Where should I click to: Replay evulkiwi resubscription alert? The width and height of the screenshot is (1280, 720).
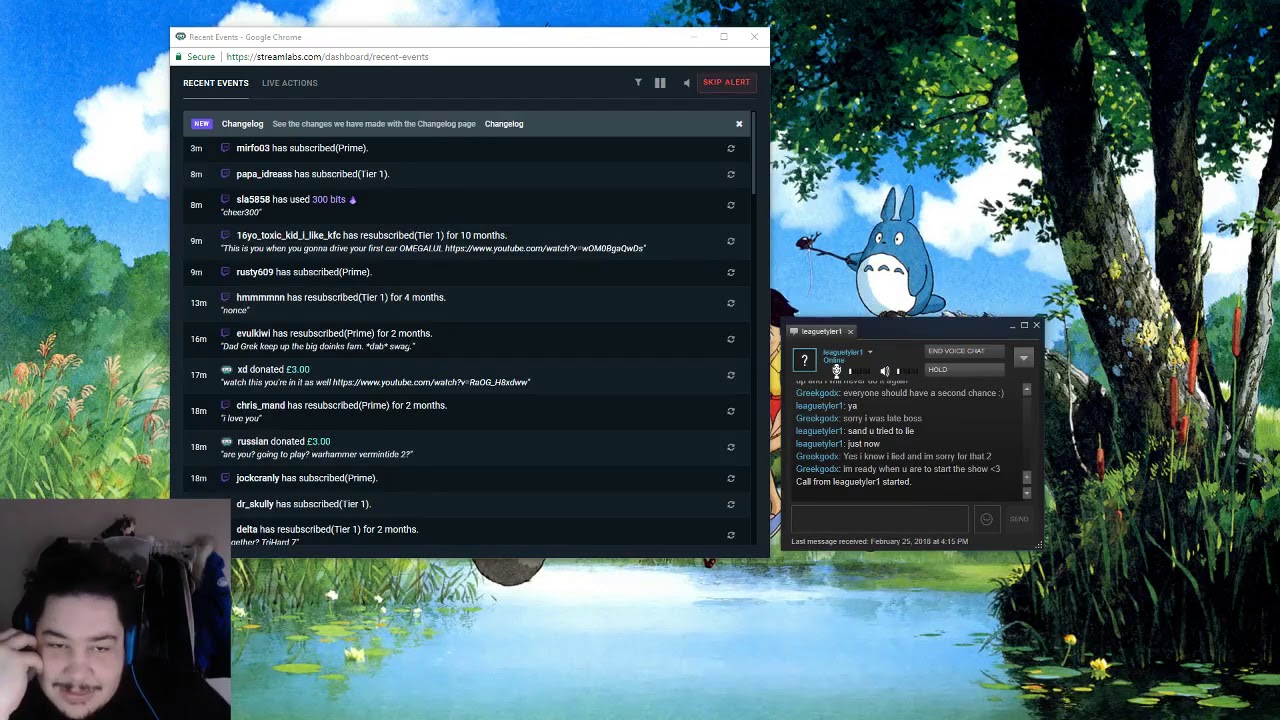click(x=731, y=339)
